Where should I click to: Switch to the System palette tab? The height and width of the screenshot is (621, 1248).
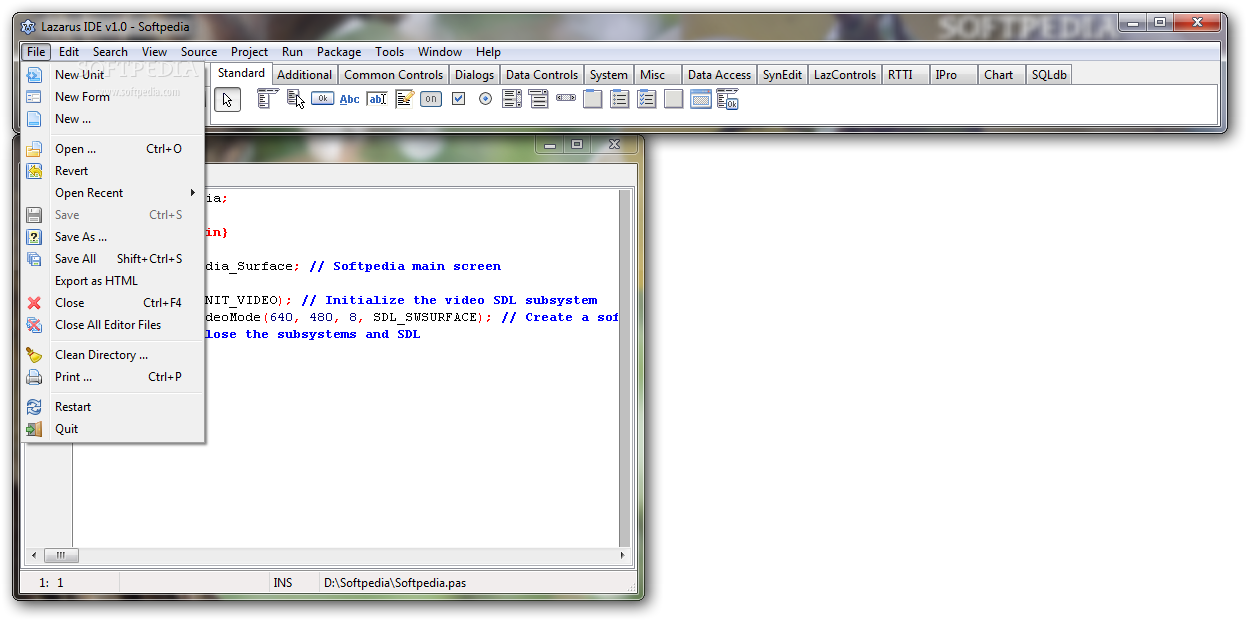coord(608,75)
